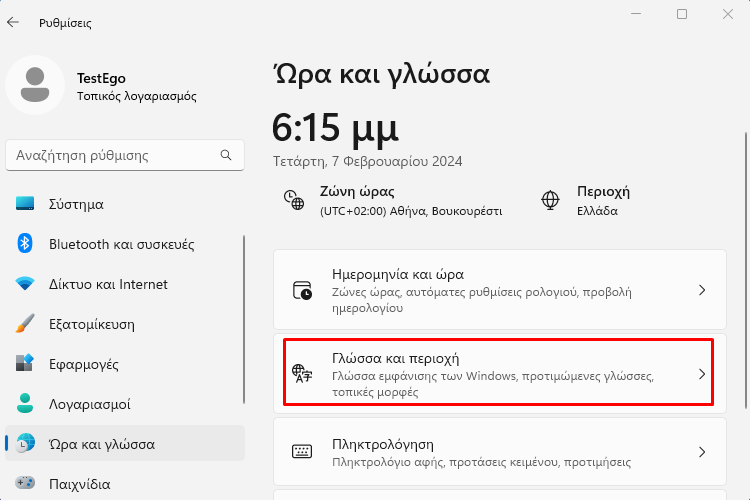The height and width of the screenshot is (500, 750).
Task: Expand the Πληκτρολόγηση chevron
Action: 702,452
